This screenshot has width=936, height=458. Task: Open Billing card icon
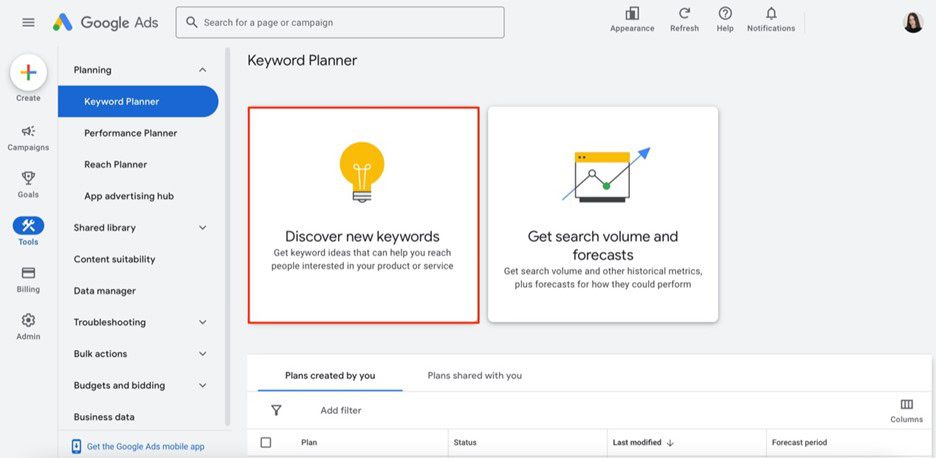point(28,273)
